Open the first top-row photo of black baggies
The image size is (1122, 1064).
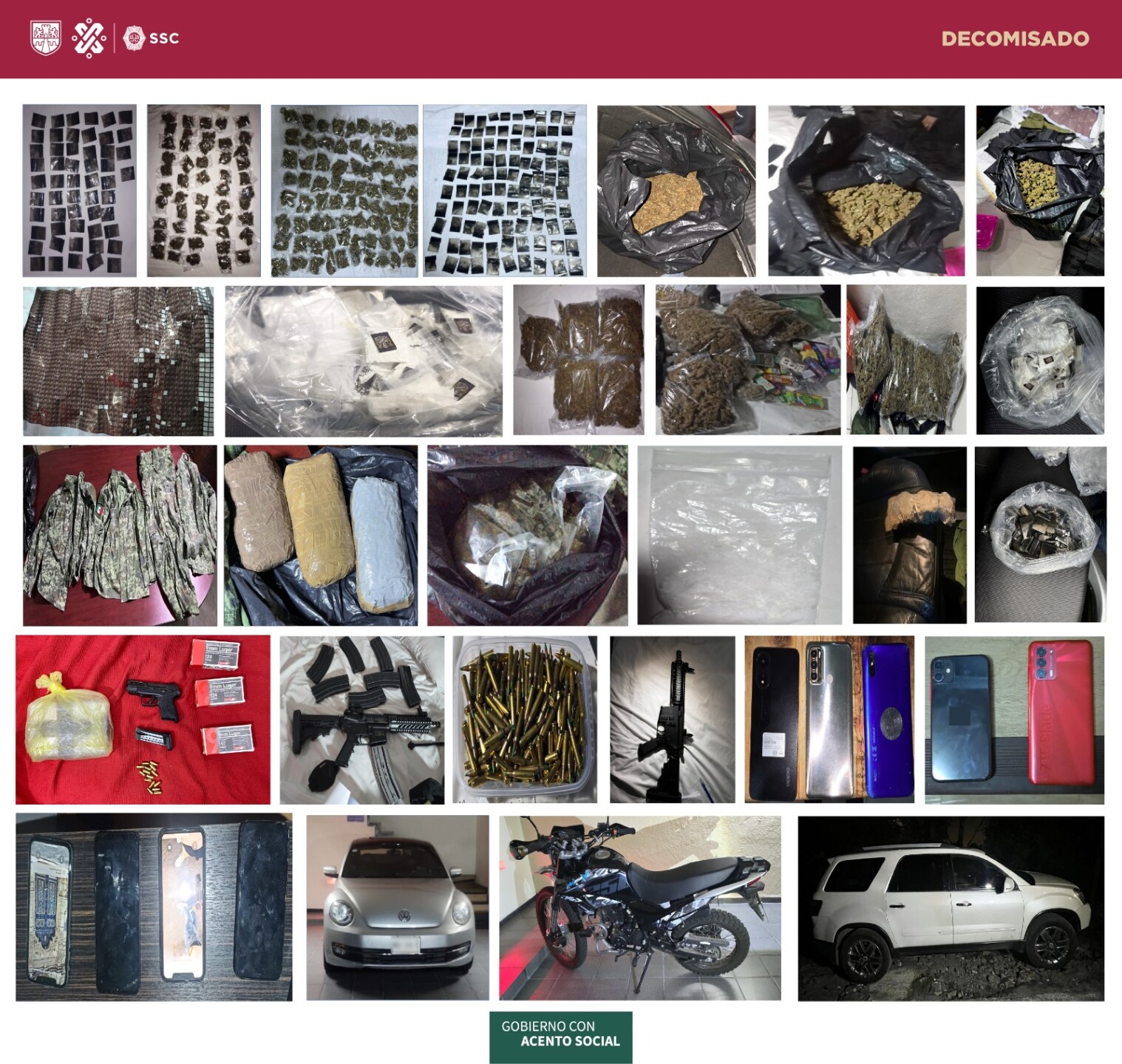pyautogui.click(x=79, y=190)
